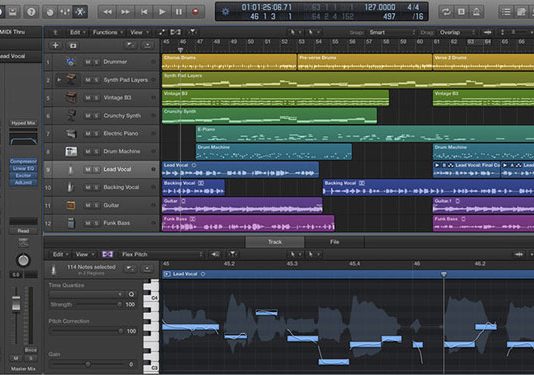Solo the Synth Pad Layers track
This screenshot has height=375, width=534.
pos(96,80)
